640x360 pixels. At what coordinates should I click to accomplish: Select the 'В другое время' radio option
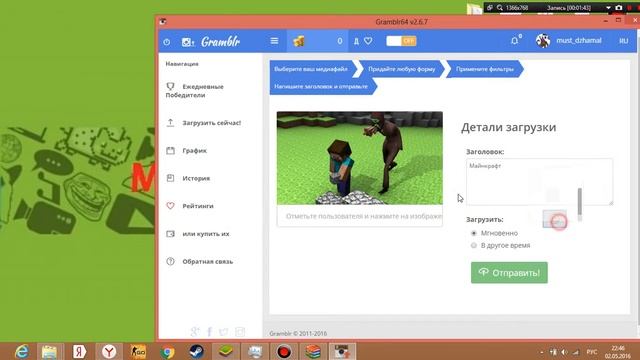474,245
